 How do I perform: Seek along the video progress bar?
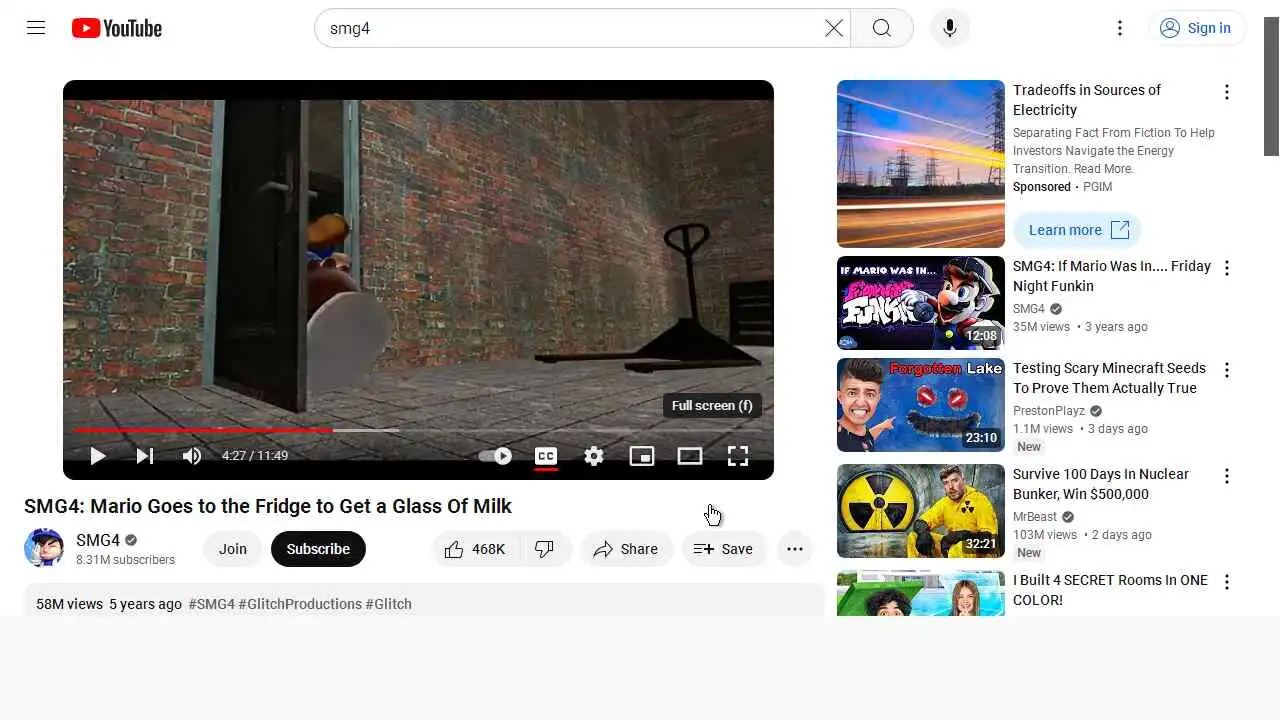(x=418, y=430)
